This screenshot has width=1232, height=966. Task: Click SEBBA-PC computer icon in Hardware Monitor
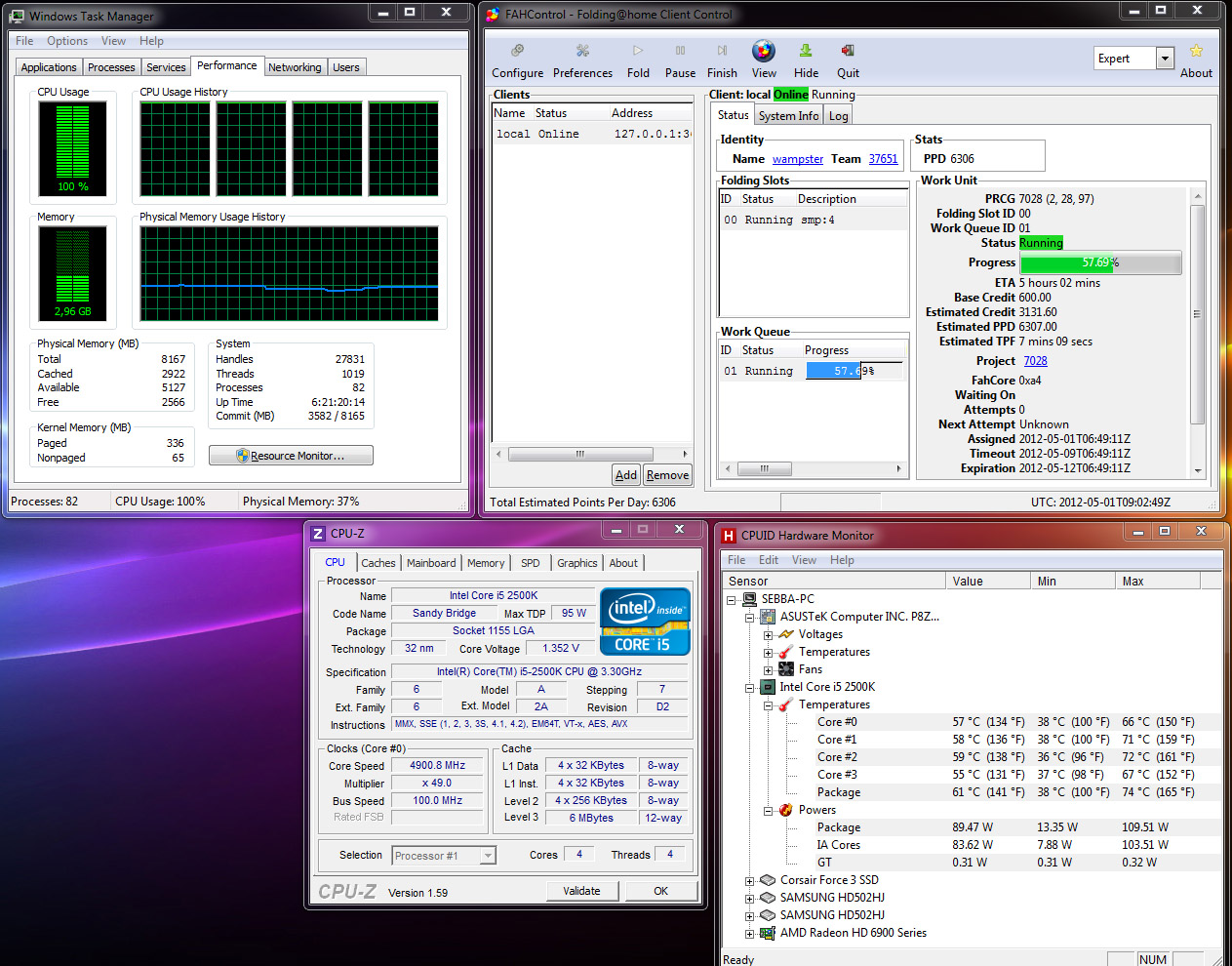[x=750, y=599]
